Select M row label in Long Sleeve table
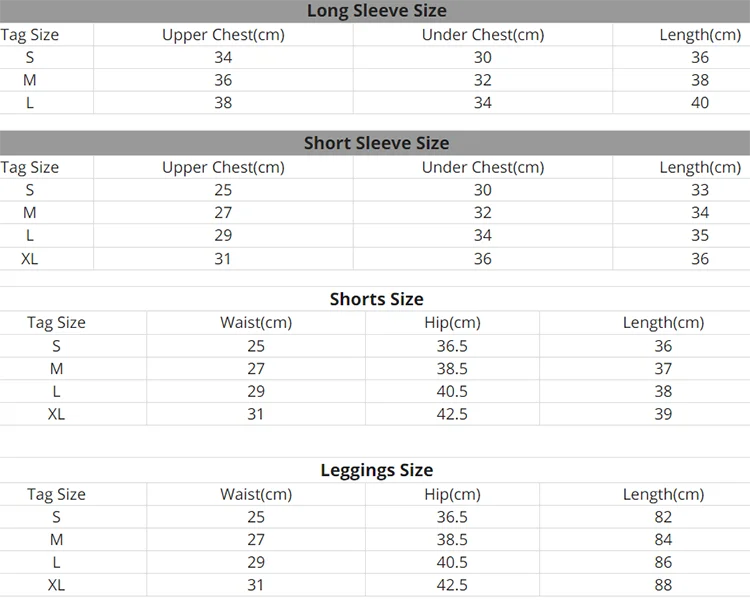The image size is (750, 600). (30, 80)
